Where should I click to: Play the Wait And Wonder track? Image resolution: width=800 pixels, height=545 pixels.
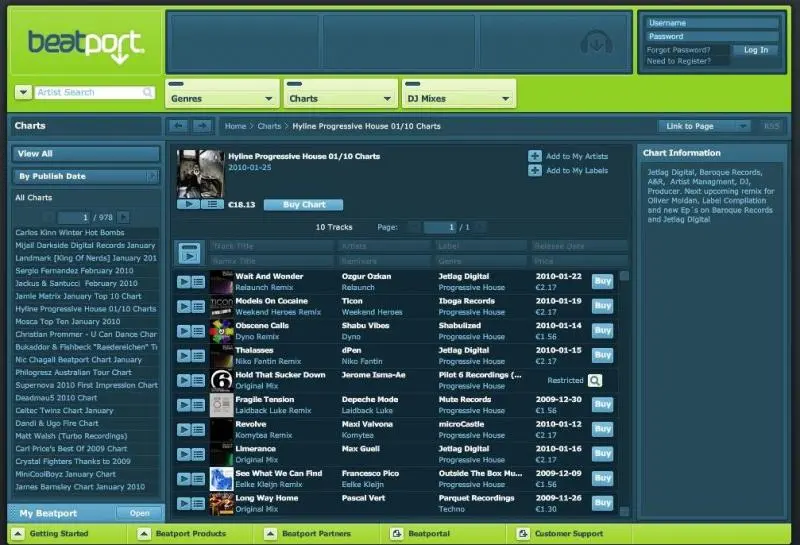click(x=184, y=282)
